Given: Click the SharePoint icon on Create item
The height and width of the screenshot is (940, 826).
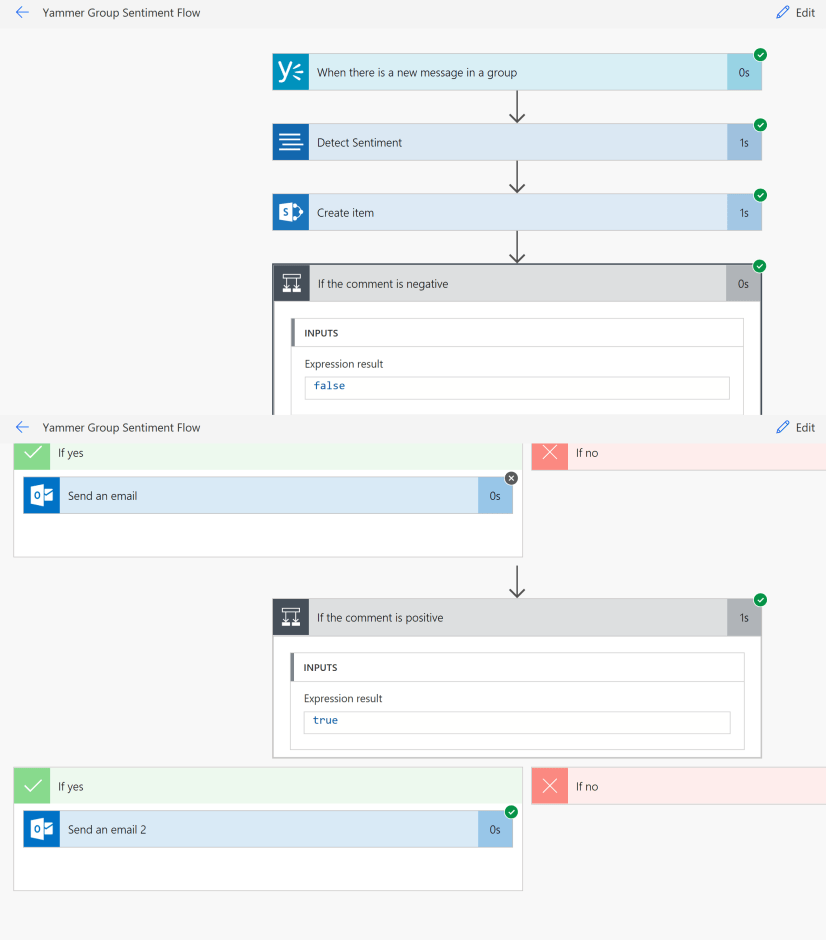Looking at the screenshot, I should tap(291, 212).
